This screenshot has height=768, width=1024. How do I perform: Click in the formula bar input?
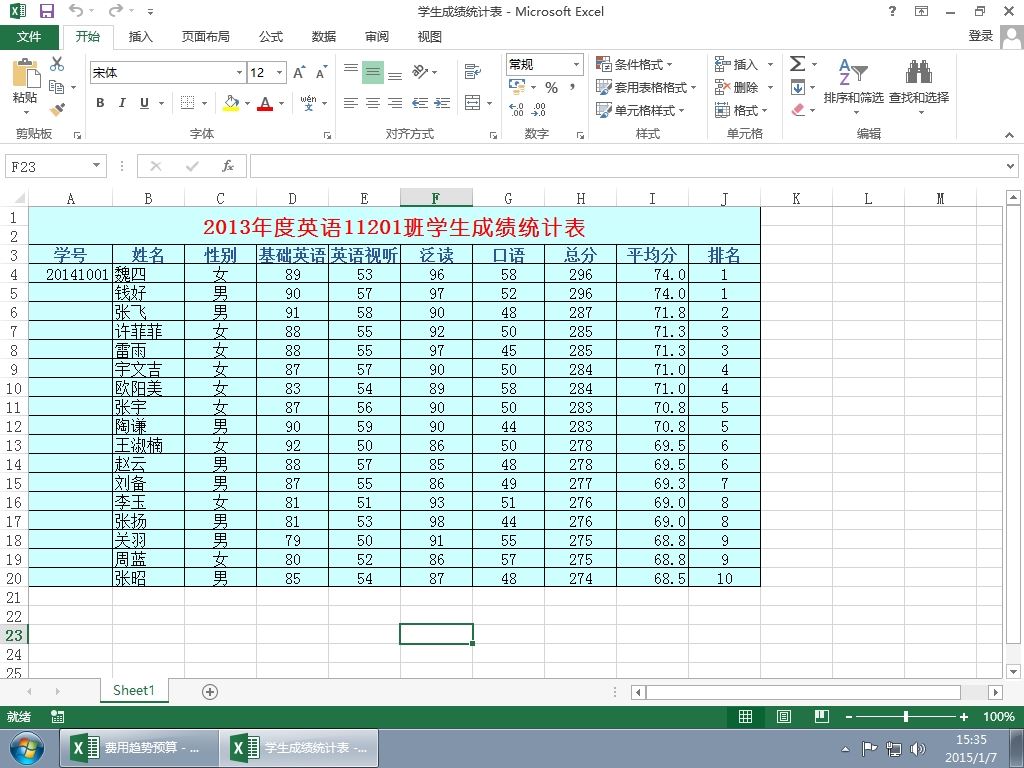(627, 166)
